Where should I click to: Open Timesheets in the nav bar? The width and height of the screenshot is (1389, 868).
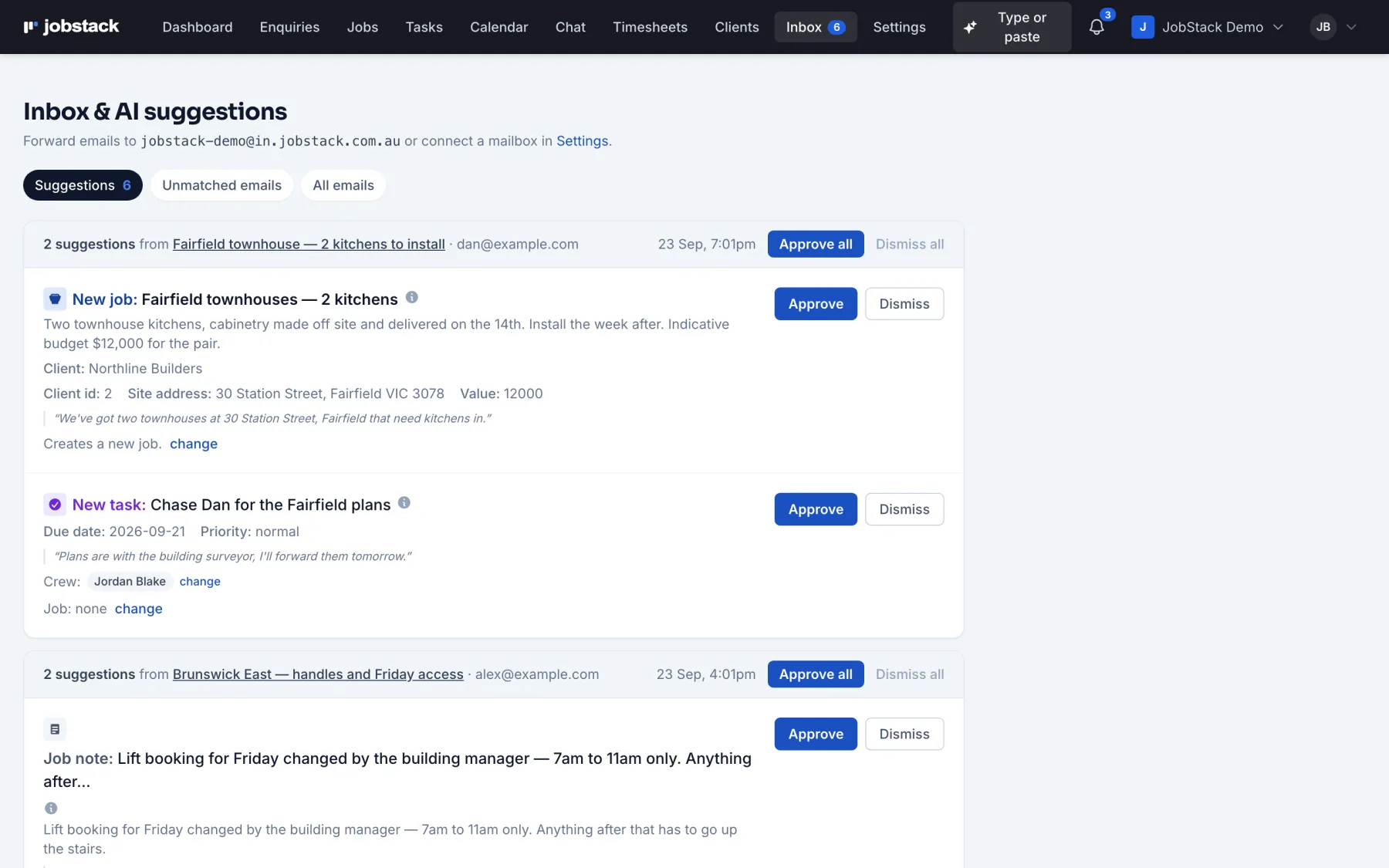tap(650, 27)
